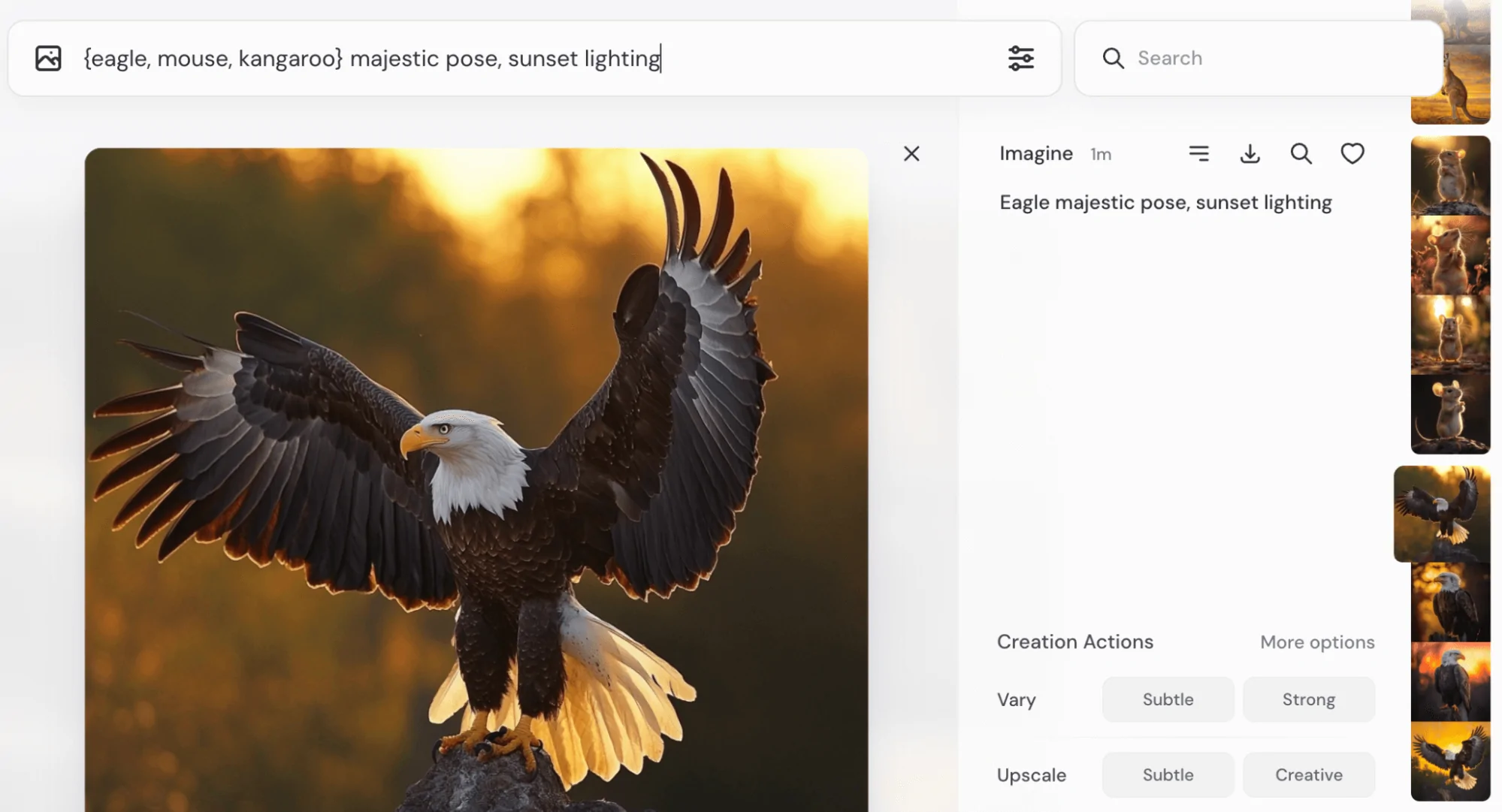
Task: Open the image prompt uploader icon
Action: point(47,58)
